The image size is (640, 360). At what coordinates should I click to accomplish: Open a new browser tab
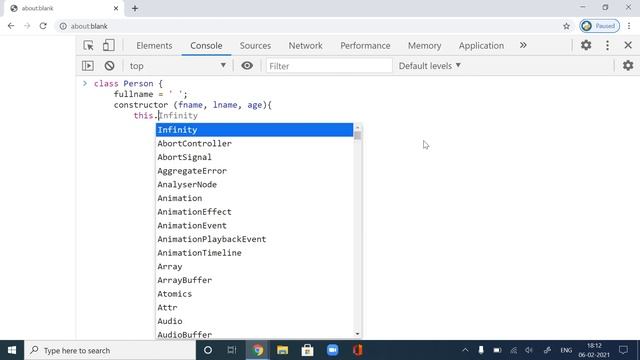point(135,8)
